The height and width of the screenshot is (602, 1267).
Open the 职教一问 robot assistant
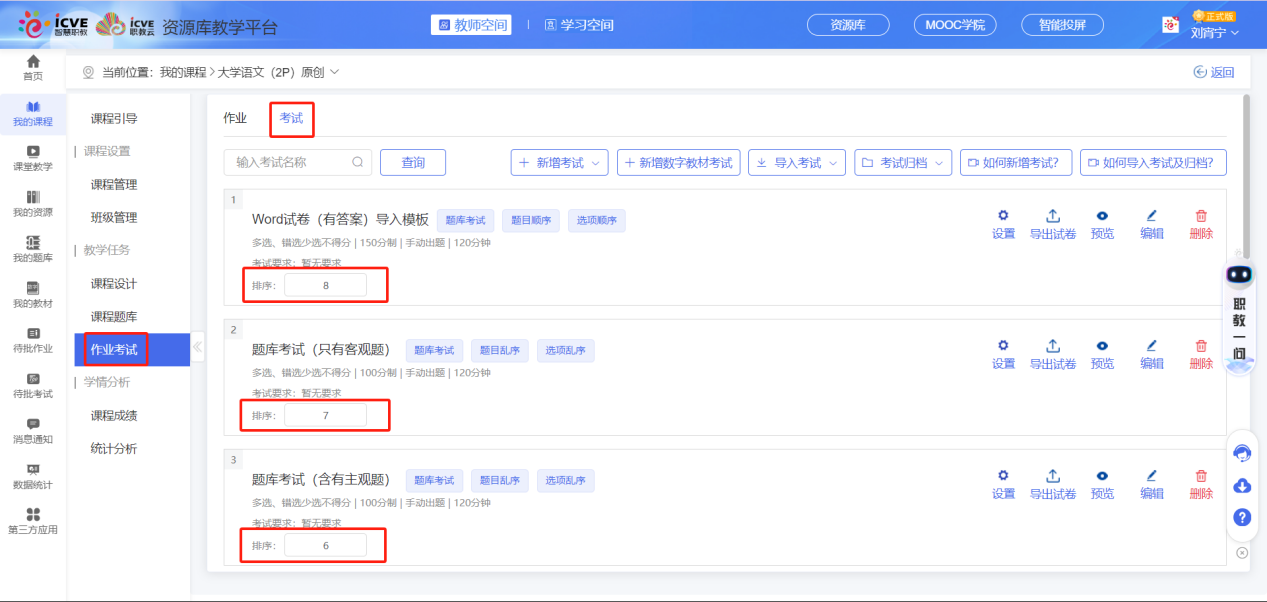pyautogui.click(x=1239, y=315)
